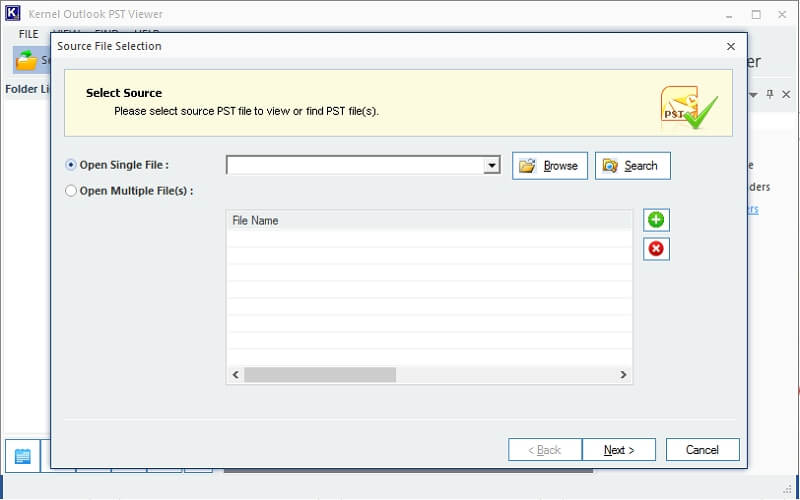Click the Next button
This screenshot has width=800, height=500.
coord(619,449)
